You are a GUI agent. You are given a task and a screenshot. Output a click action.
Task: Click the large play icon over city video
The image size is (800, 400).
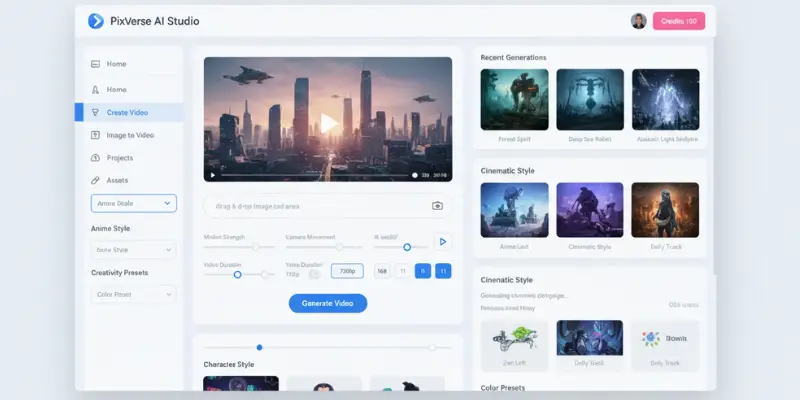(x=328, y=123)
